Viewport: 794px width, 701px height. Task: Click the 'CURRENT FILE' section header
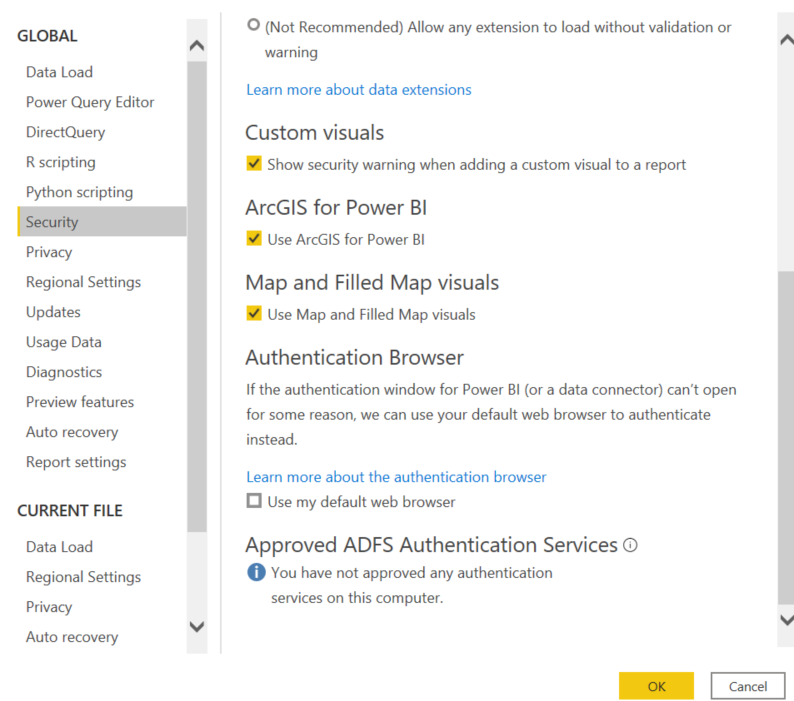coord(70,511)
